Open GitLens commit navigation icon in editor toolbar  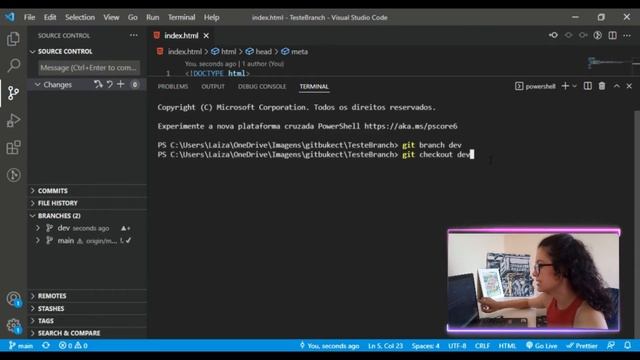click(x=553, y=36)
